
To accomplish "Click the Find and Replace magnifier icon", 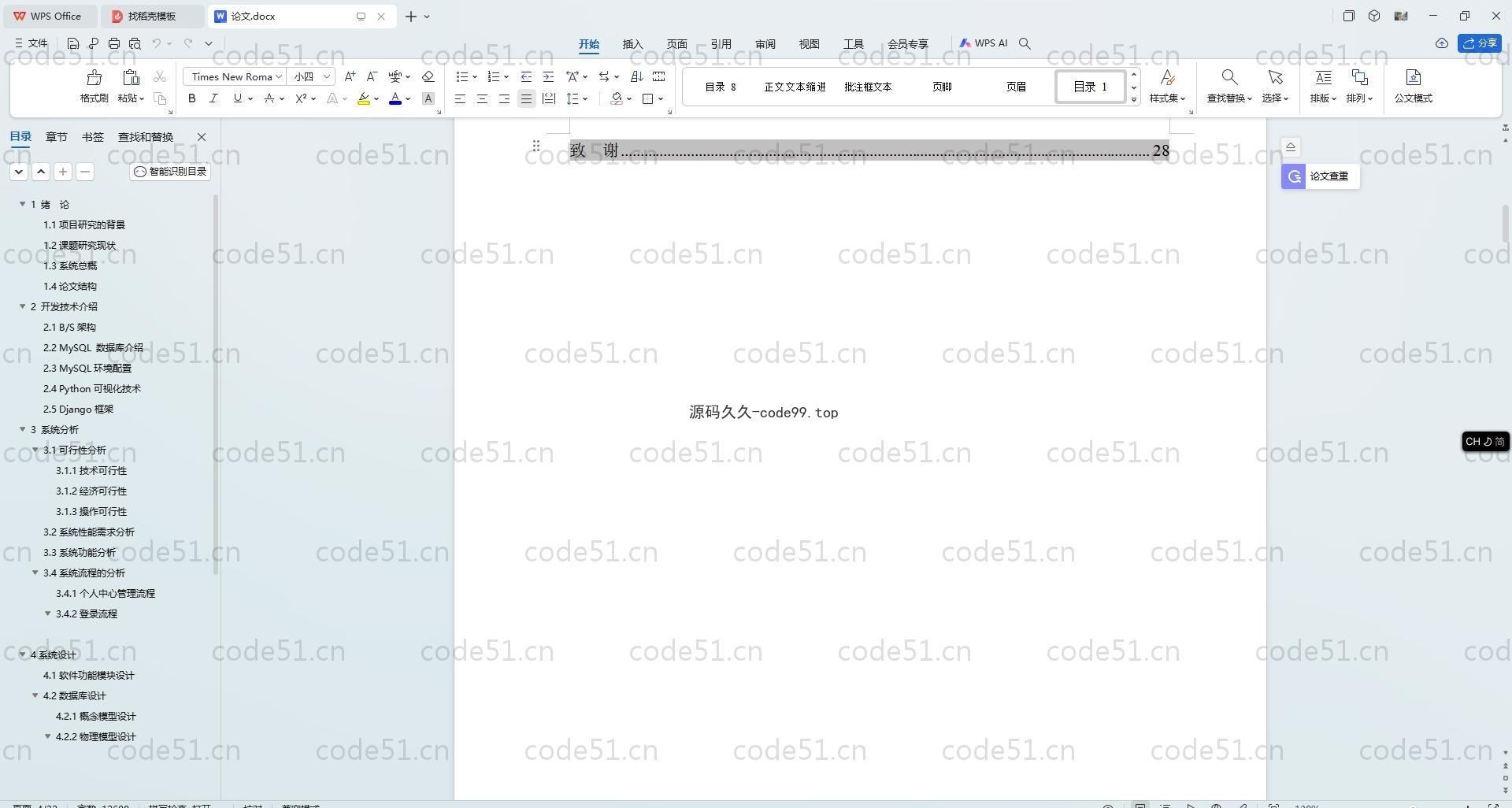I will (1229, 77).
